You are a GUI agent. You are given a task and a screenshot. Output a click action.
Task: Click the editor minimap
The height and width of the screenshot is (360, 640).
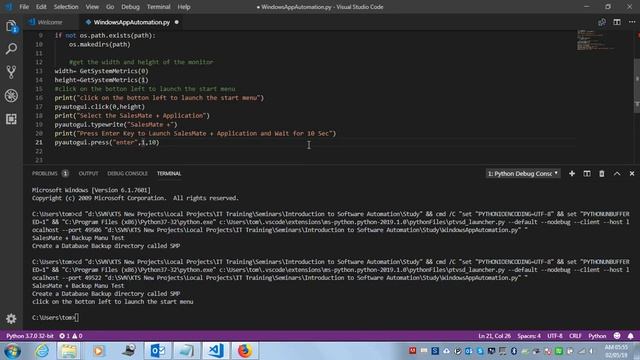(x=596, y=40)
